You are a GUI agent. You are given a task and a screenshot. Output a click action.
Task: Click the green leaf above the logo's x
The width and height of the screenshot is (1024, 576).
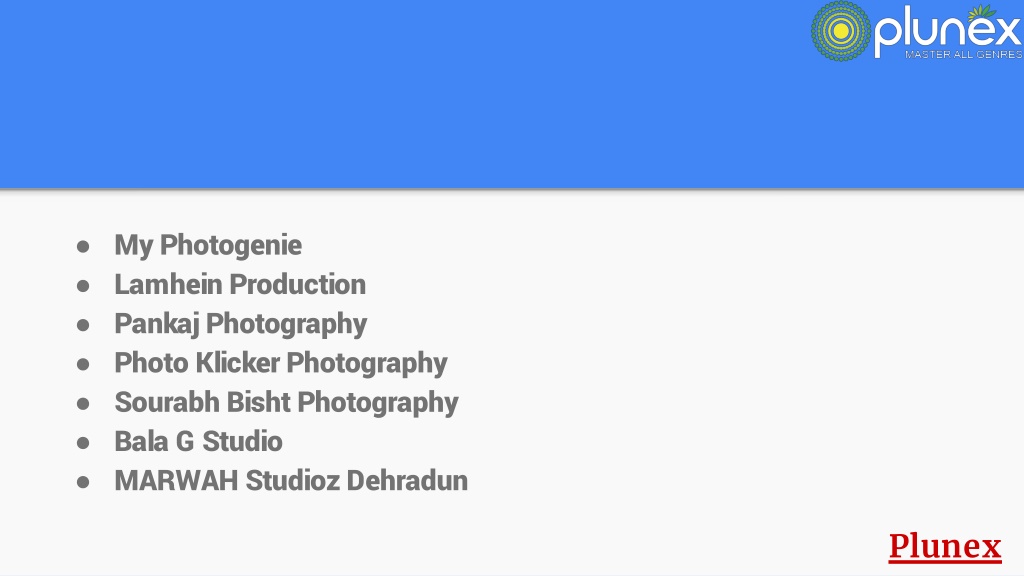[982, 12]
